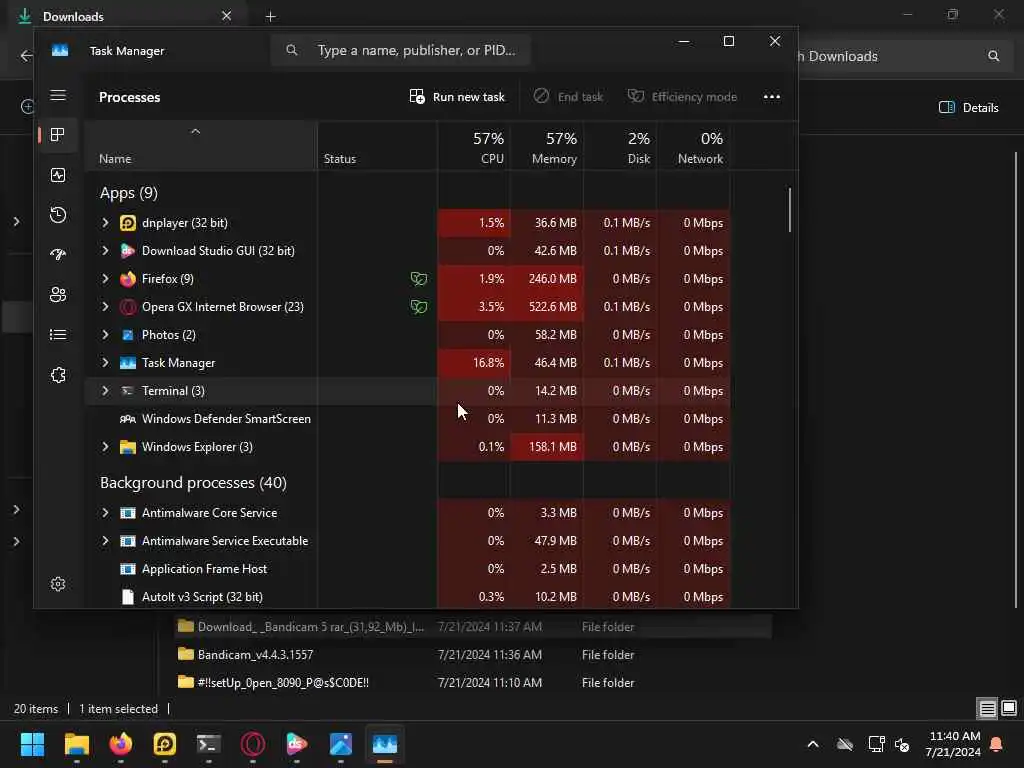1024x768 pixels.
Task: Open Task Manager settings gear
Action: click(58, 584)
